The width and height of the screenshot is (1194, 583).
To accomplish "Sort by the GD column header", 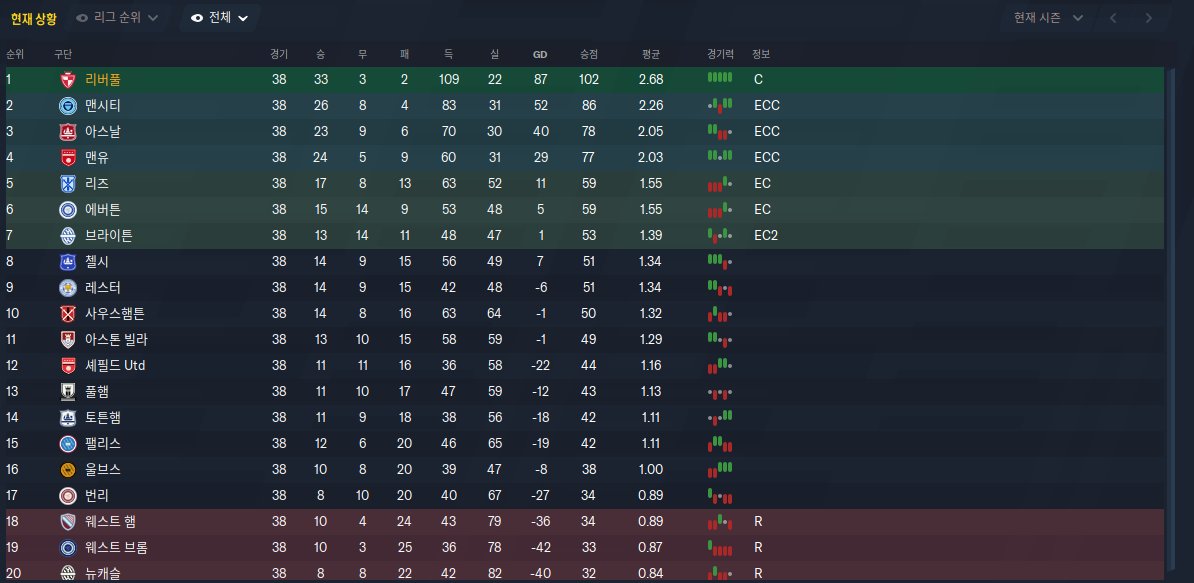I will pos(539,53).
